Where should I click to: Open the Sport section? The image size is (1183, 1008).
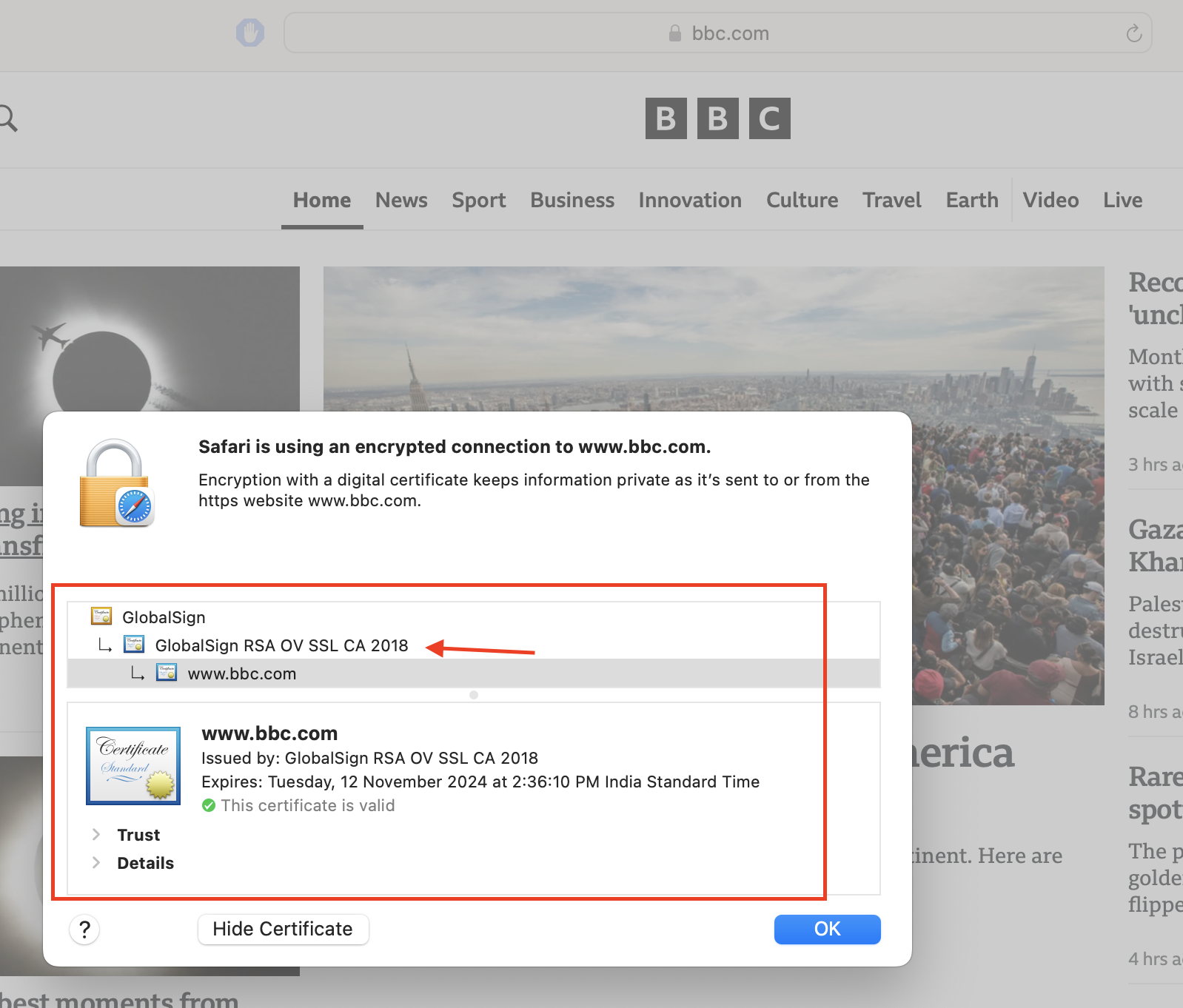(x=479, y=201)
